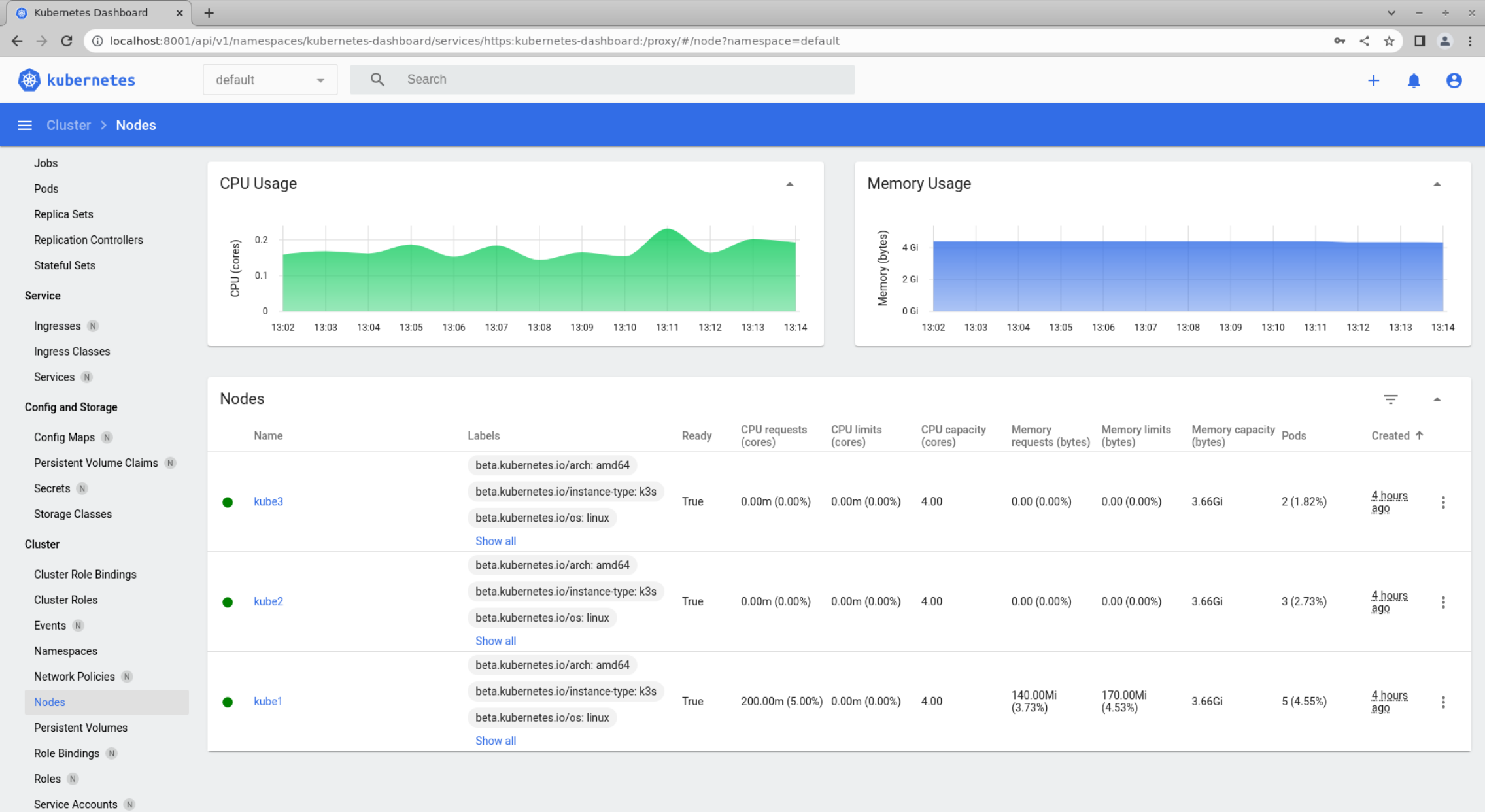
Task: Click the Search input field
Action: point(602,79)
